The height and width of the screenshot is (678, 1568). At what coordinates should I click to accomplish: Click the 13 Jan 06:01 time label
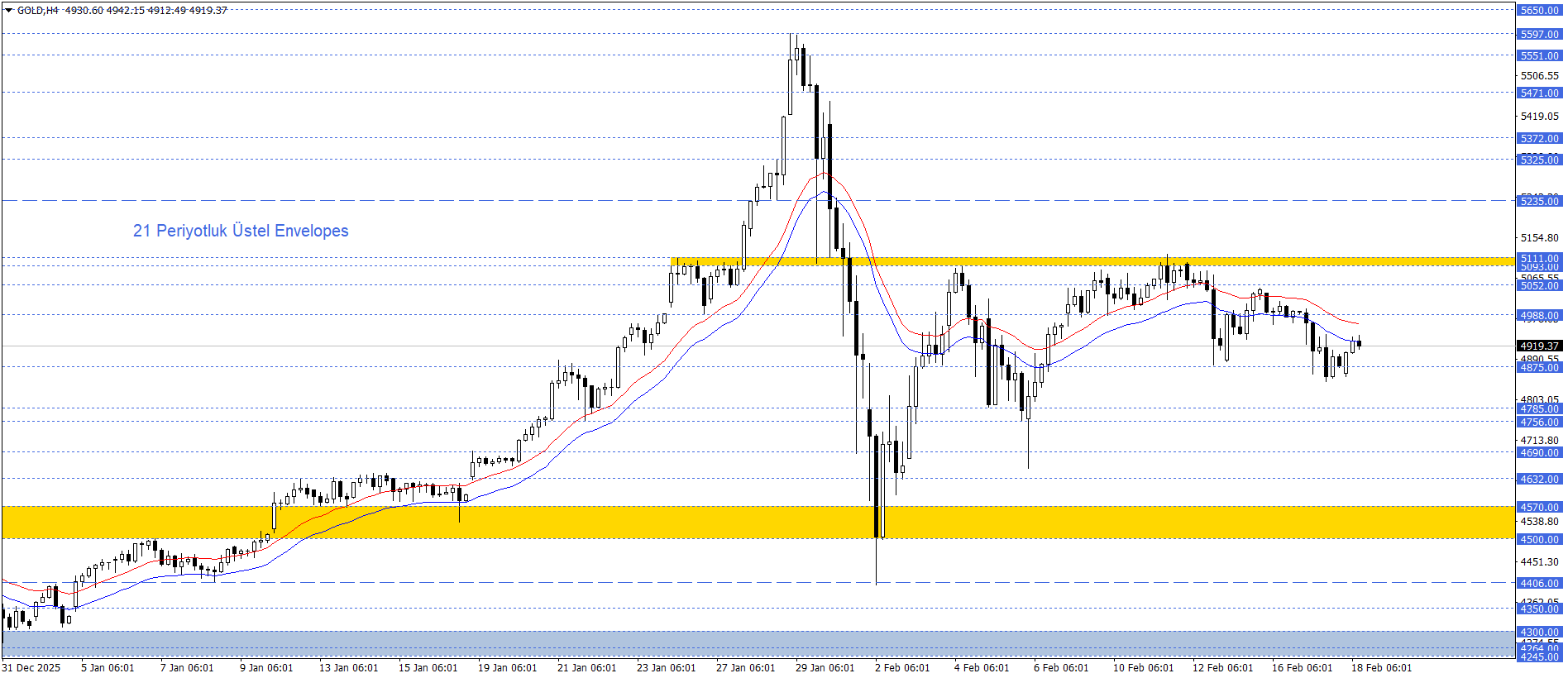pyautogui.click(x=348, y=668)
